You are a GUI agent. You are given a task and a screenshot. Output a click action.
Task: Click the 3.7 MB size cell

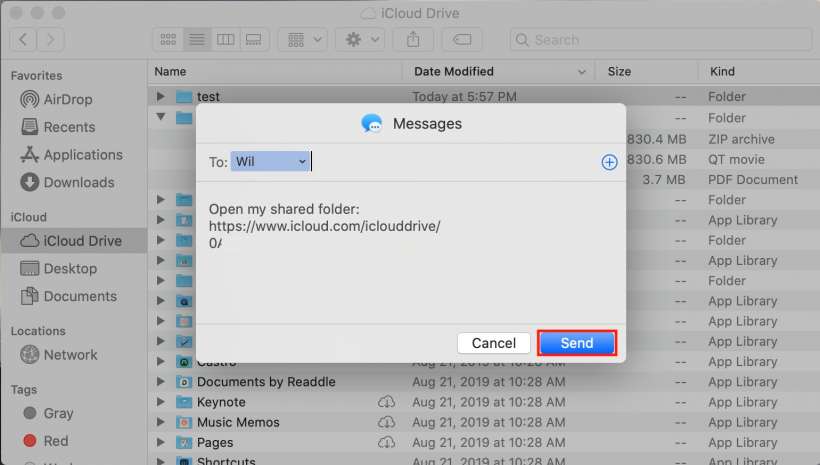pyautogui.click(x=663, y=180)
